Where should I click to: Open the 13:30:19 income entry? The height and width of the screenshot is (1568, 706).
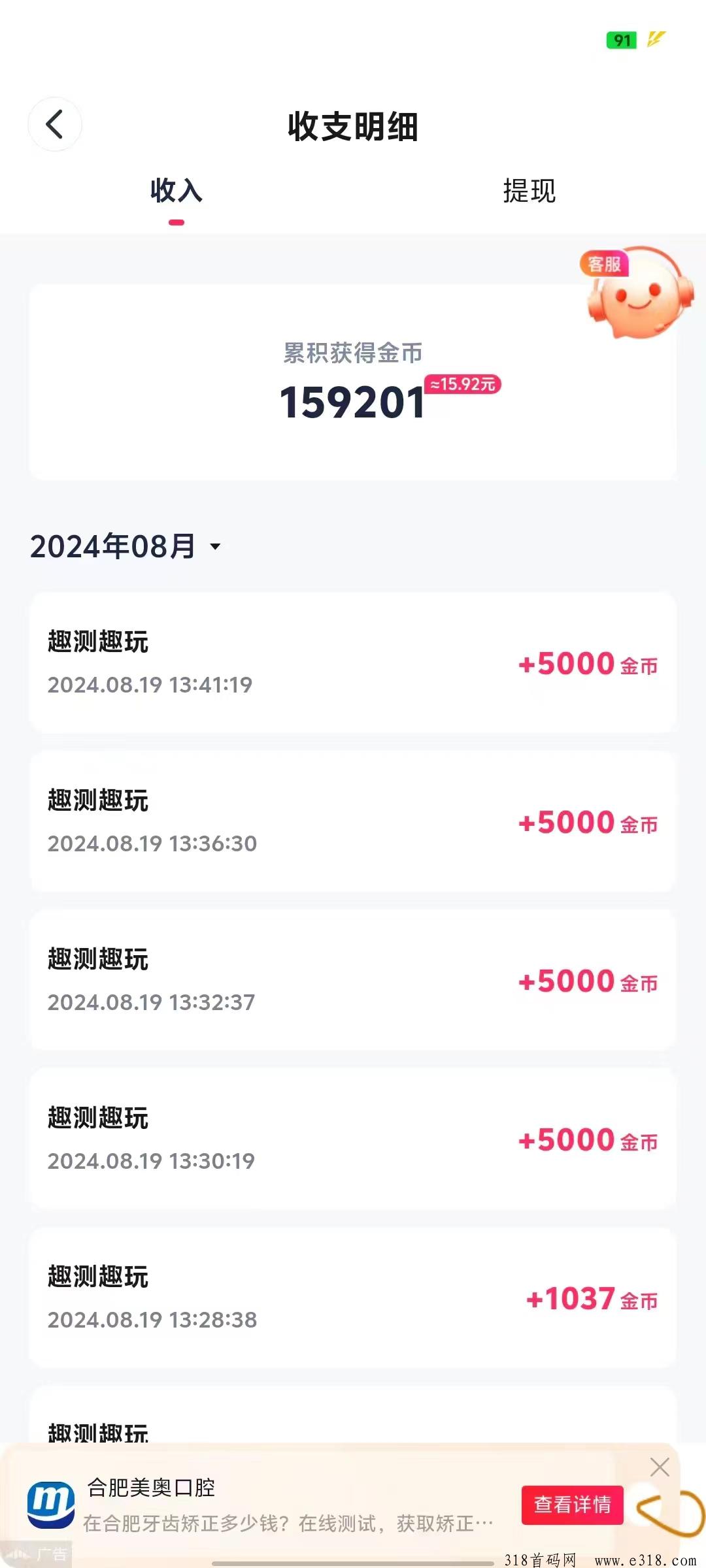point(353,1139)
